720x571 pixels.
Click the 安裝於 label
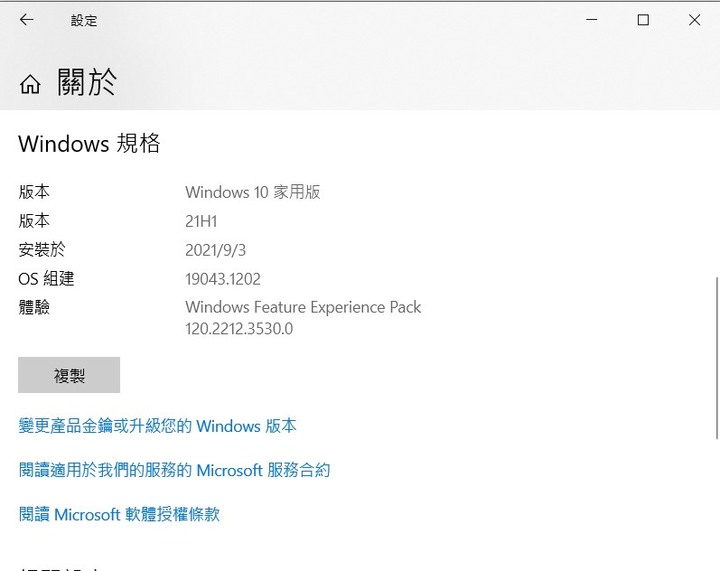click(x=42, y=250)
